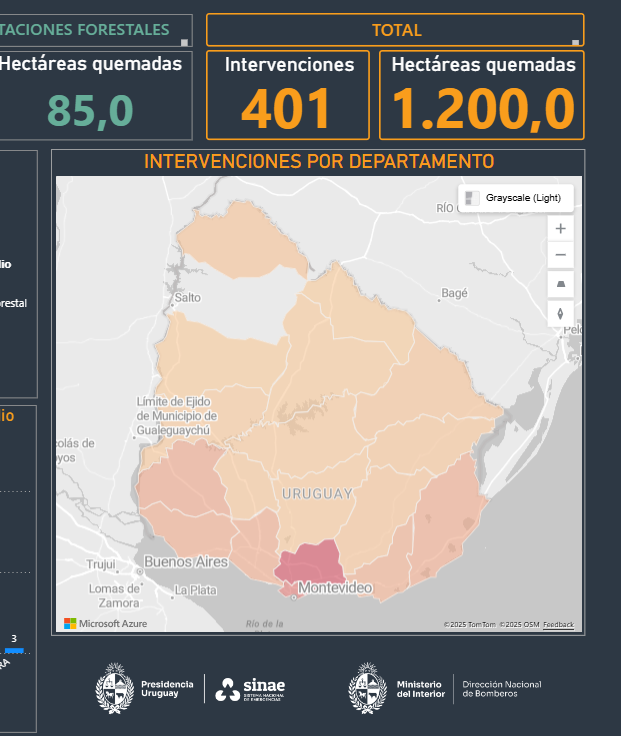Click the Microsoft Azure logo

point(106,623)
